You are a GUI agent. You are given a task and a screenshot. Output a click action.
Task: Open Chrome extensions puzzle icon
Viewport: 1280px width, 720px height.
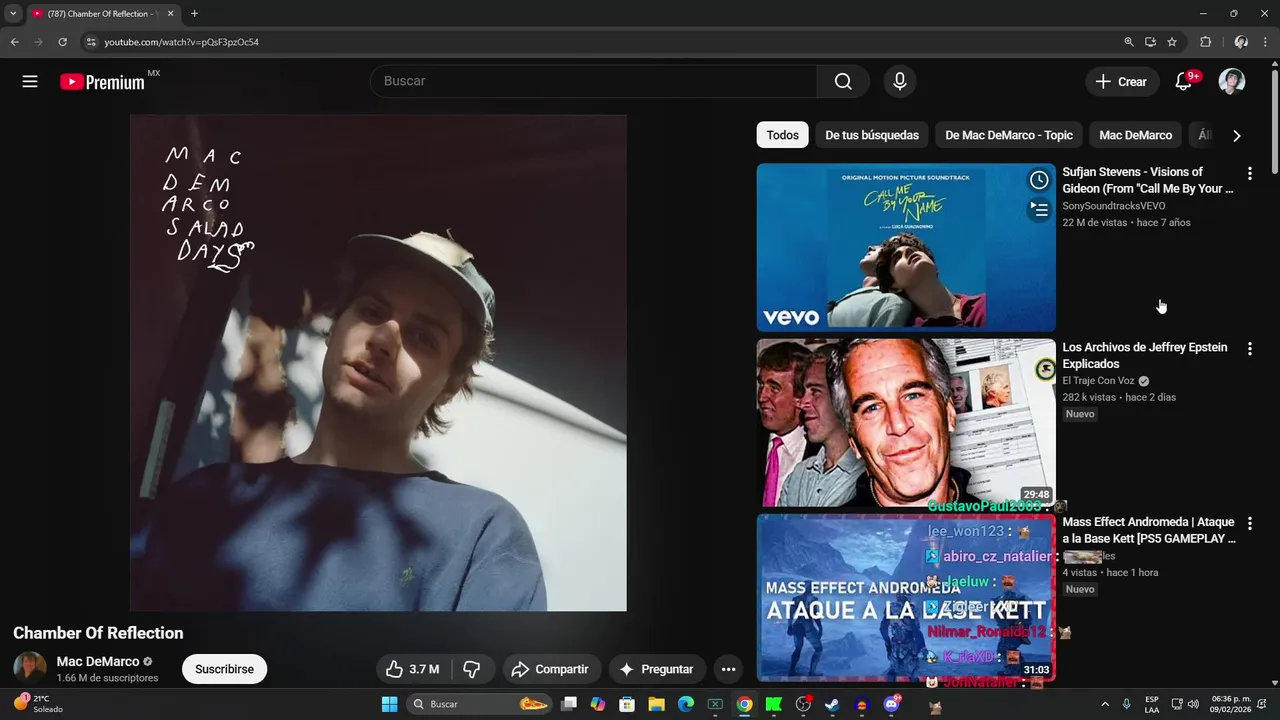click(x=1205, y=42)
